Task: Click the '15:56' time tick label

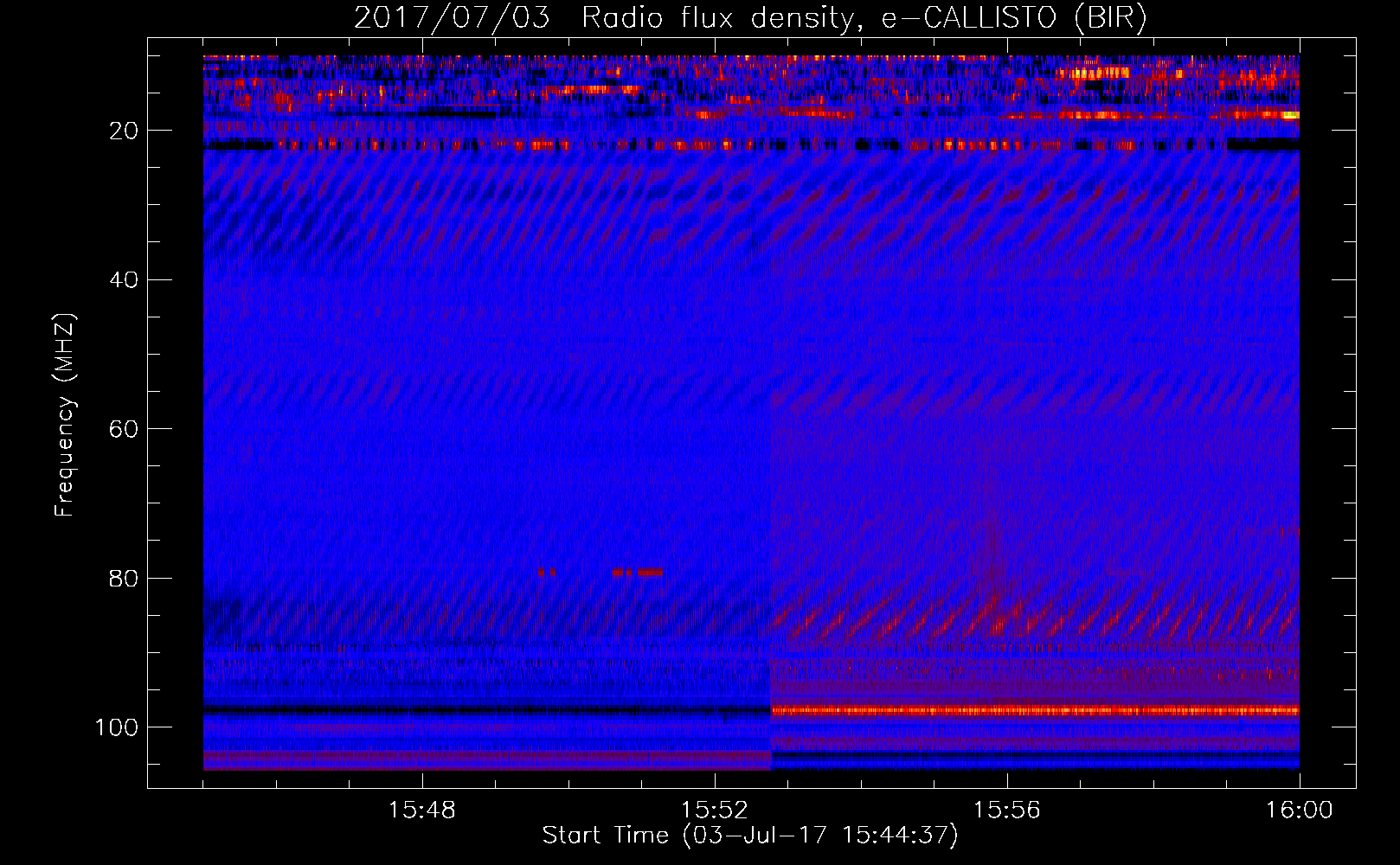Action: [x=1006, y=811]
